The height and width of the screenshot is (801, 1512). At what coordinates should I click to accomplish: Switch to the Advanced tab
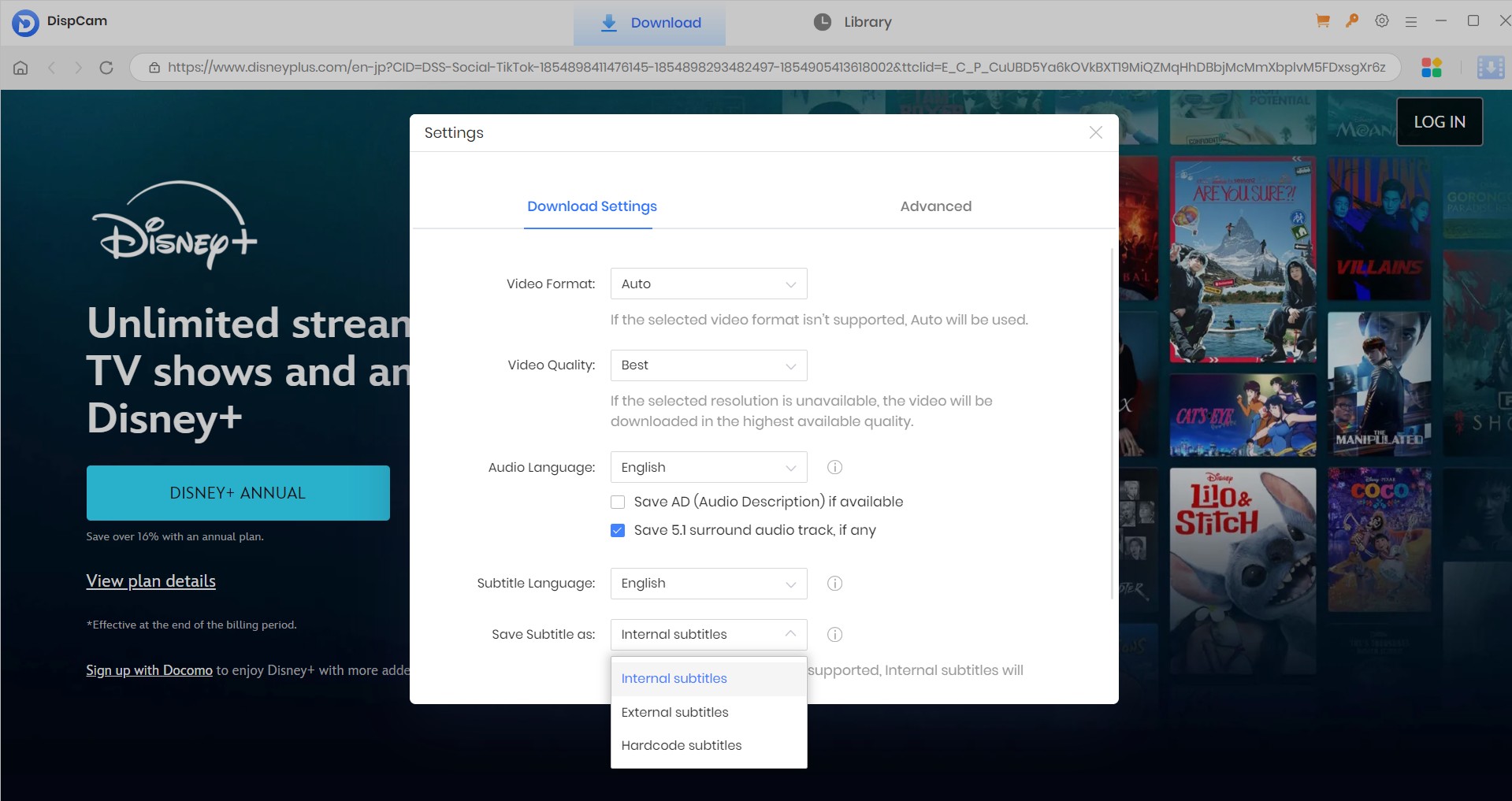935,206
